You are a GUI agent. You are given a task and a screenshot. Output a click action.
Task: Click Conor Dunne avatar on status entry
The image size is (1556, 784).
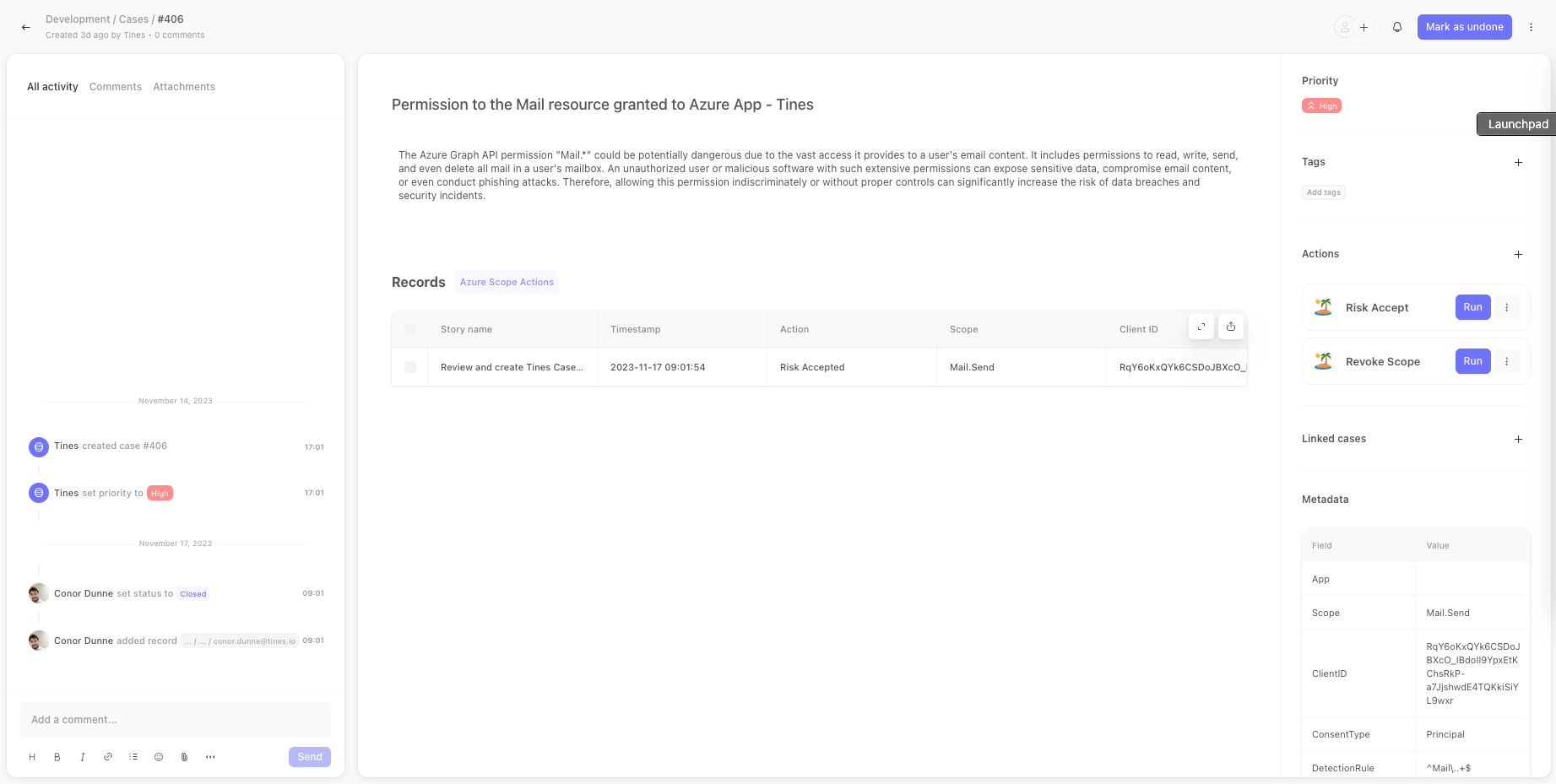point(39,593)
